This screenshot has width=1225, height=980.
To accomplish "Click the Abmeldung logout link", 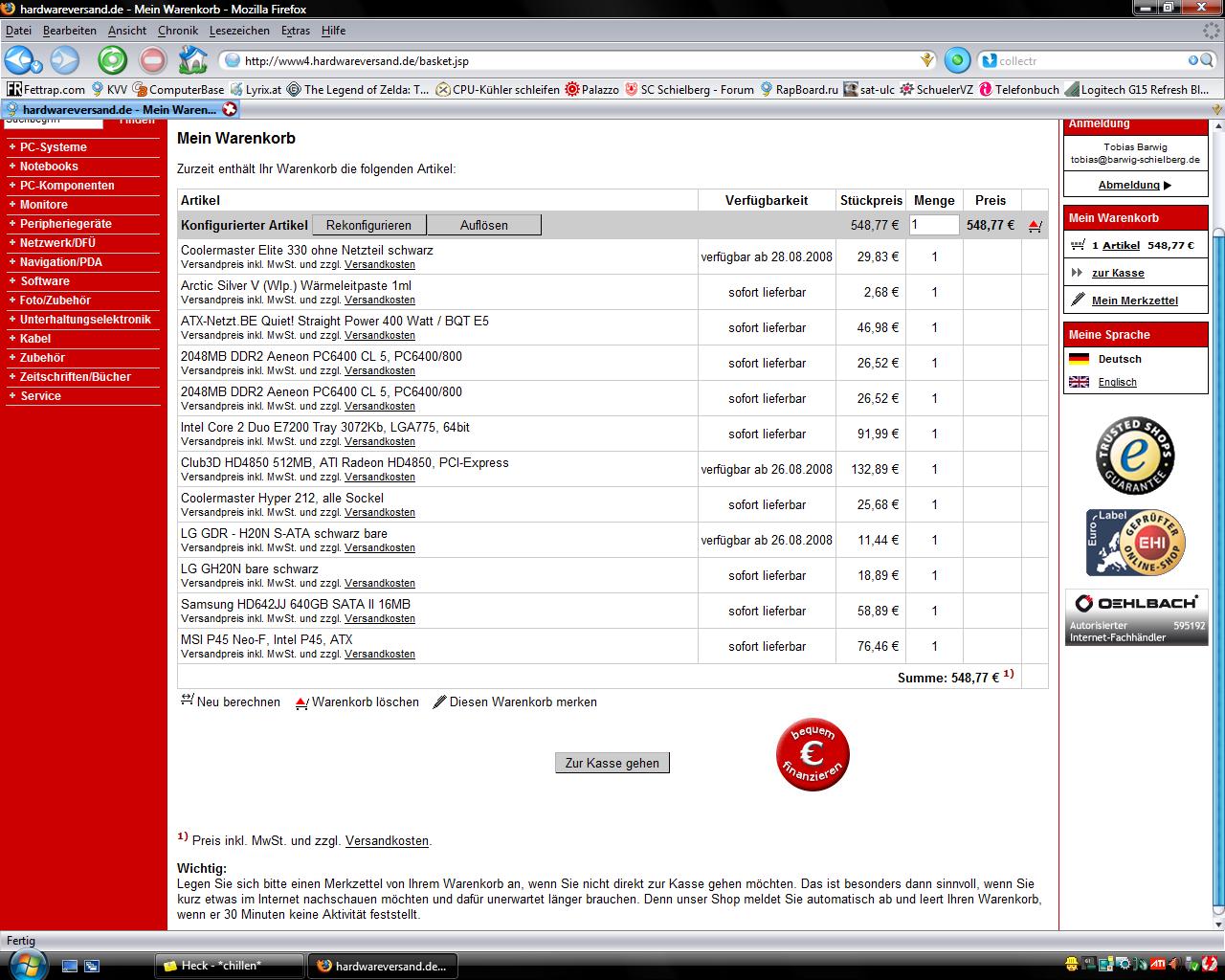I will [x=1129, y=185].
